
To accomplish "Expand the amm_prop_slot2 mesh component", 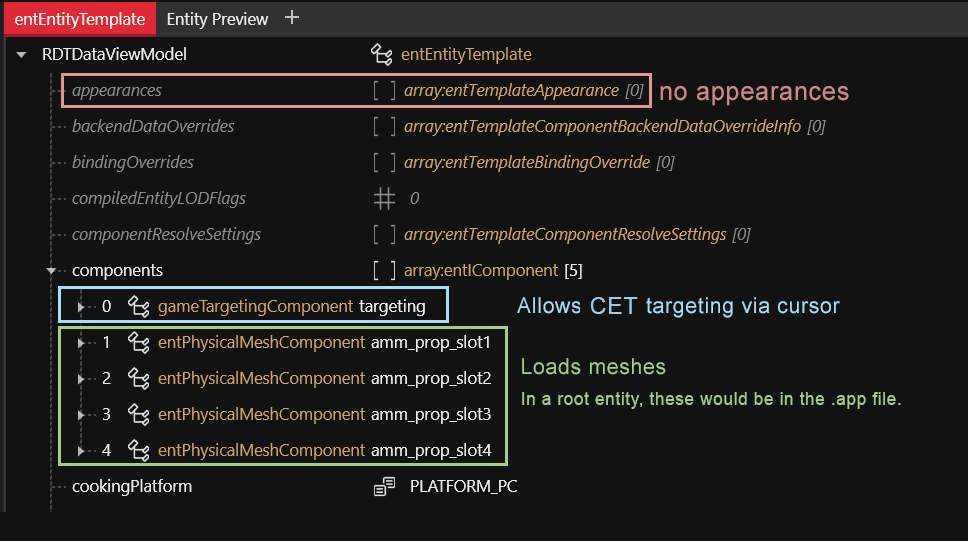I will [x=81, y=378].
